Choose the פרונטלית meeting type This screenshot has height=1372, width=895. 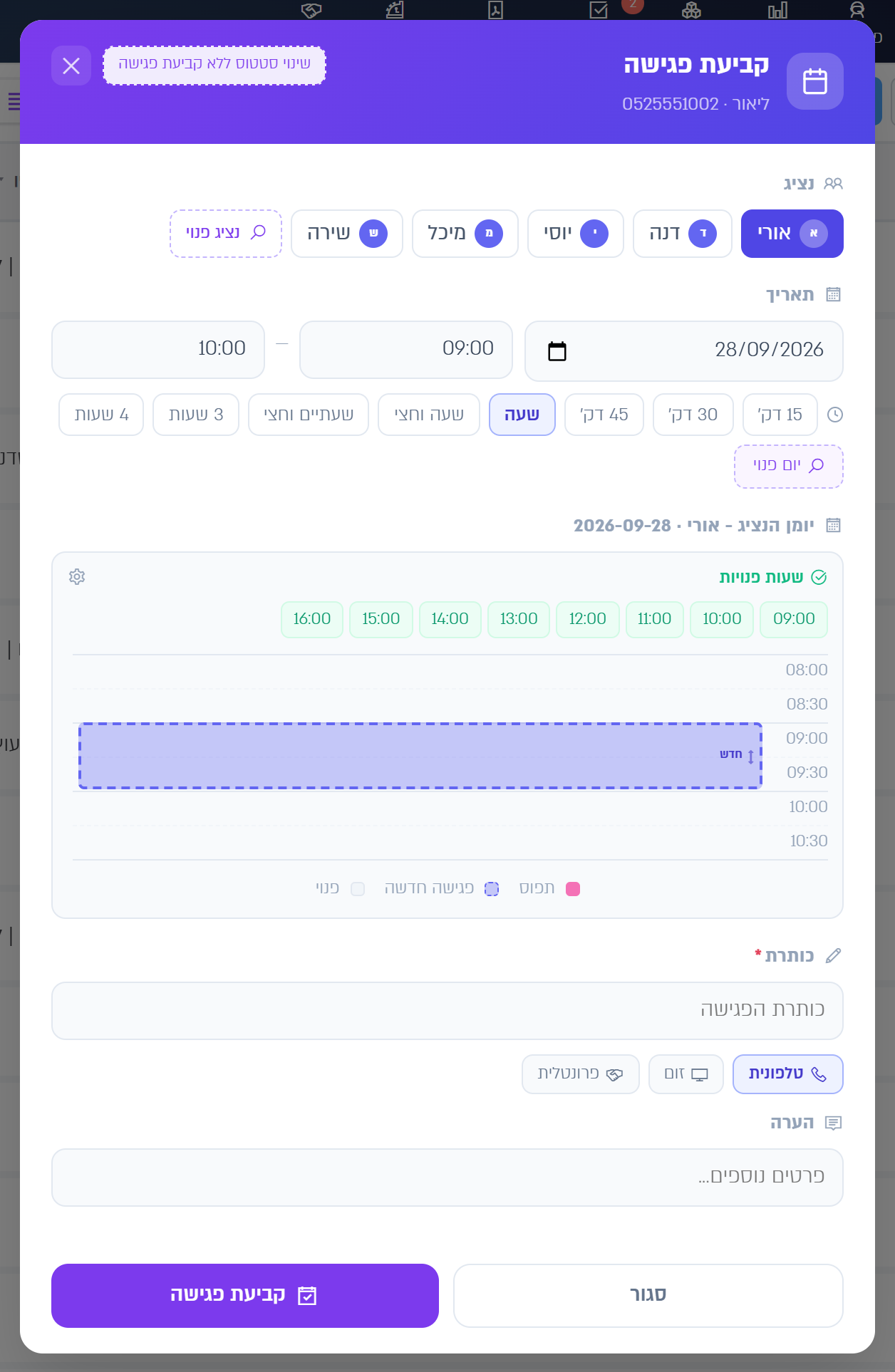[x=581, y=1074]
